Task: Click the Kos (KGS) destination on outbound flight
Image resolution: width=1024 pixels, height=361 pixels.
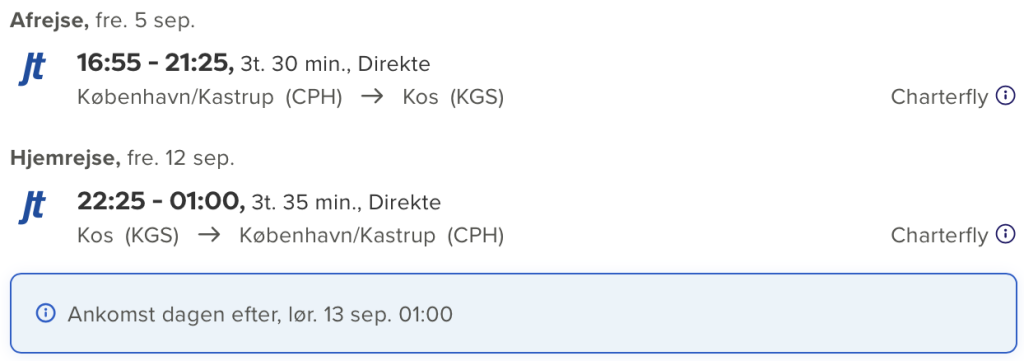Action: [453, 98]
